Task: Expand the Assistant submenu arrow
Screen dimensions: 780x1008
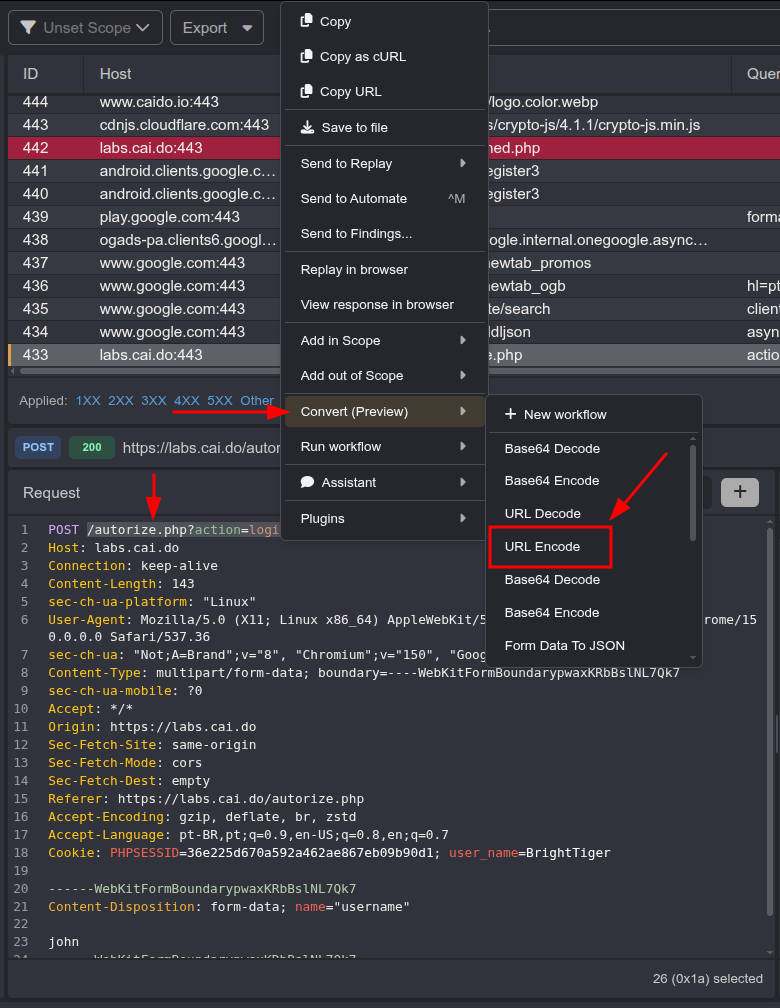Action: 463,482
